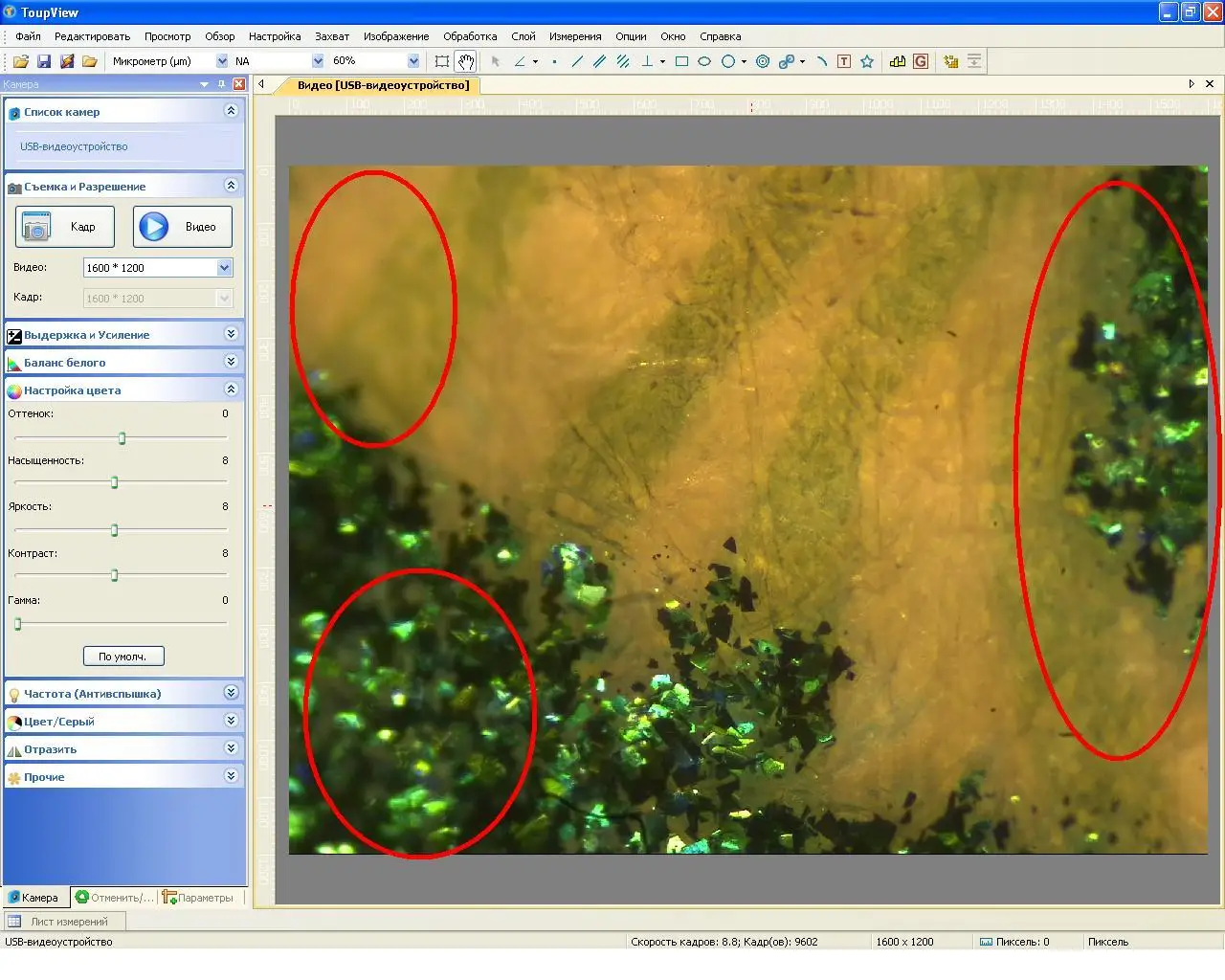Select USB-видеоустройство in camera list
Image resolution: width=1225 pixels, height=980 pixels.
74,146
